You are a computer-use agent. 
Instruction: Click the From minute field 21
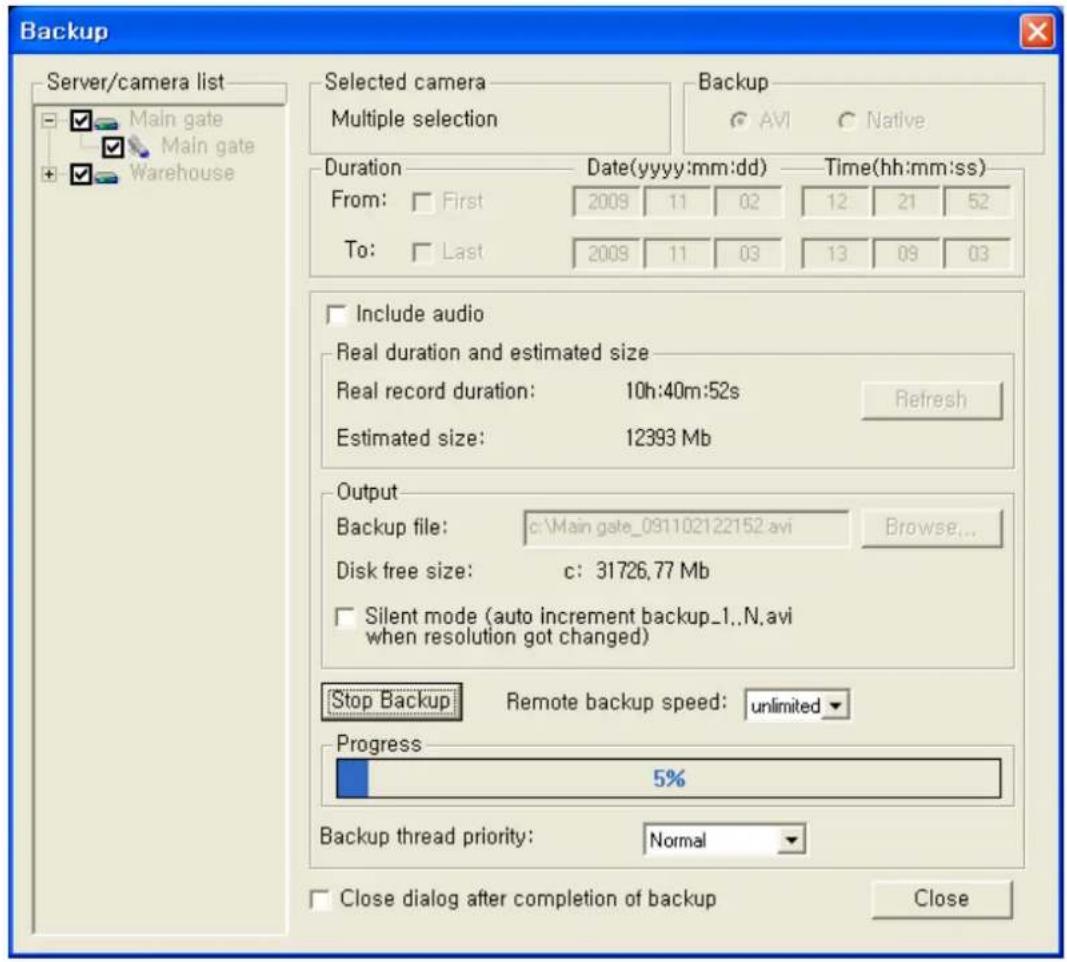point(906,202)
